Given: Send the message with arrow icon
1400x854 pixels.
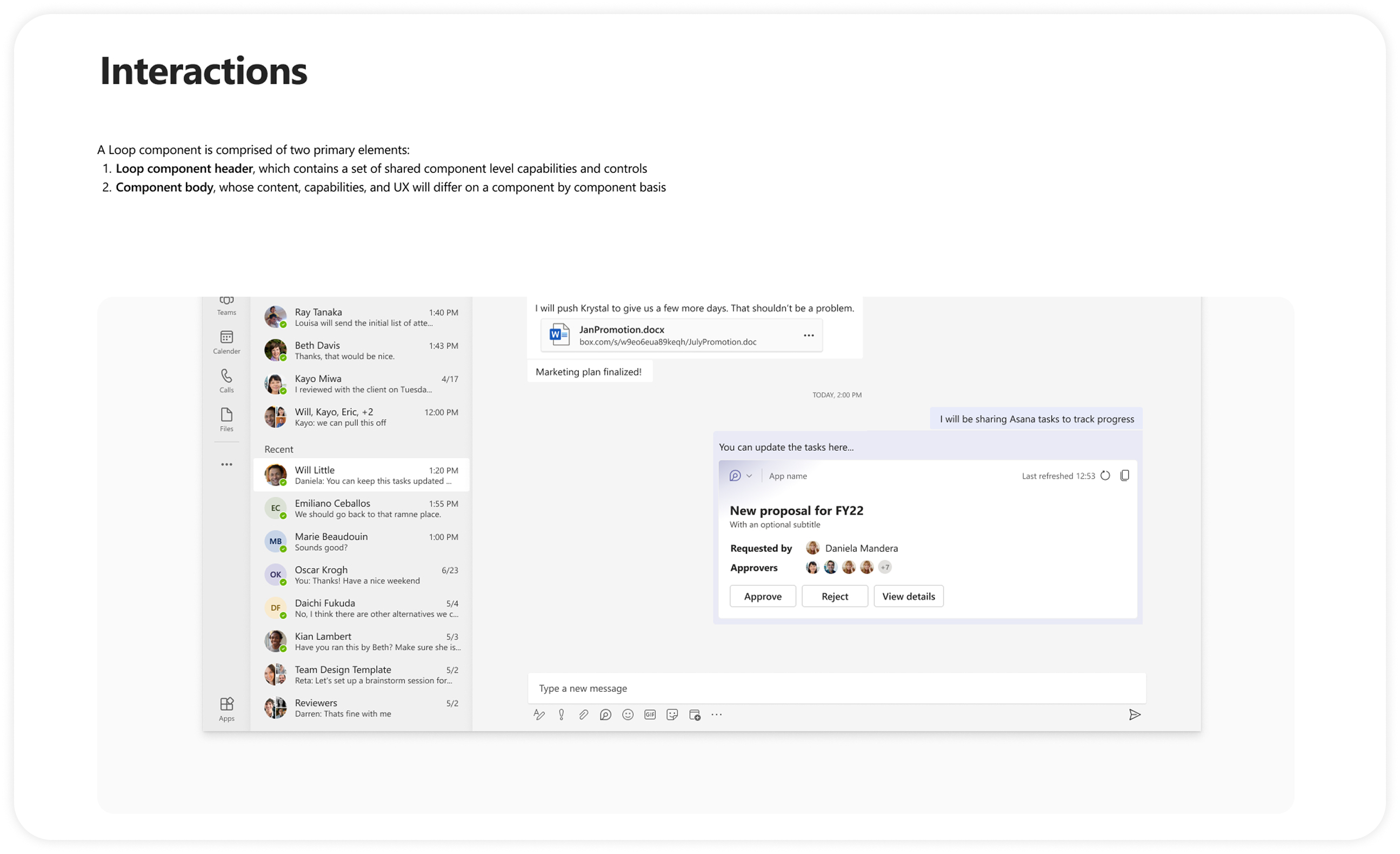Looking at the screenshot, I should click(x=1134, y=715).
